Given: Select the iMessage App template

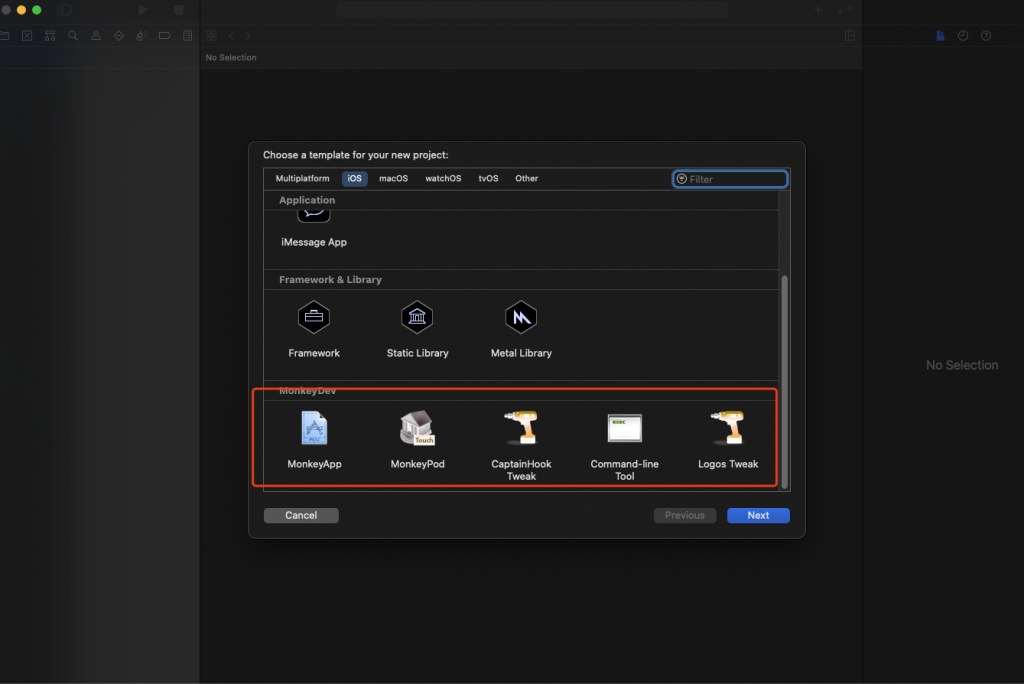Looking at the screenshot, I should click(x=314, y=241).
